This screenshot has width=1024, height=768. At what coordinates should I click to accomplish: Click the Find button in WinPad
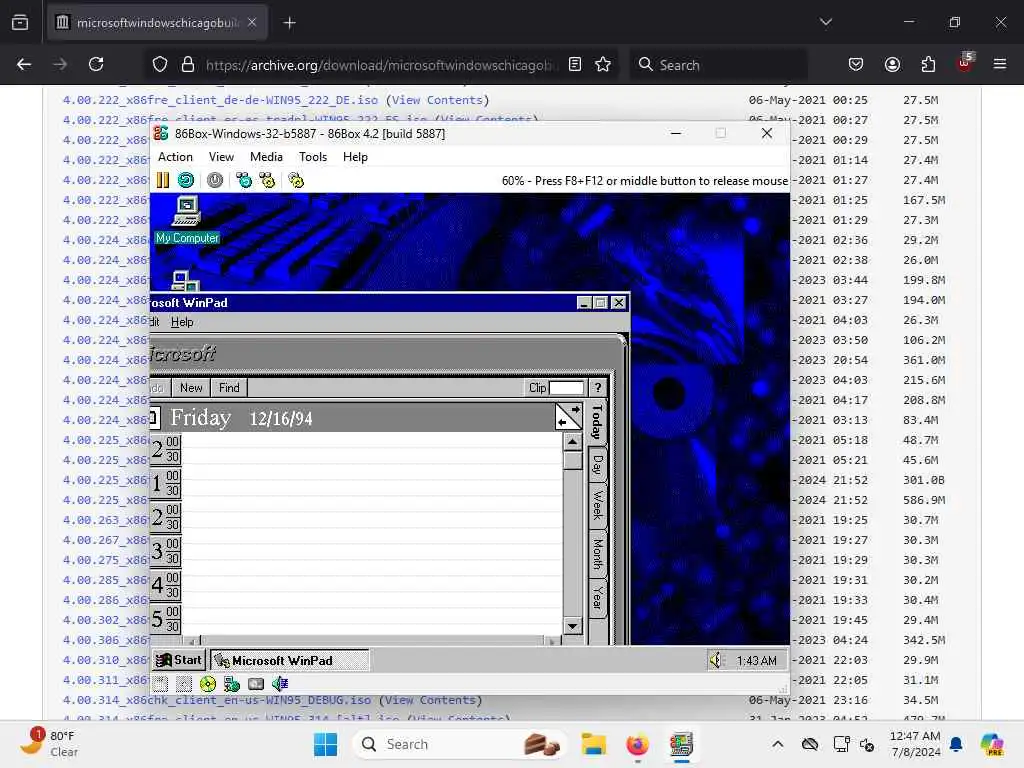coord(229,388)
